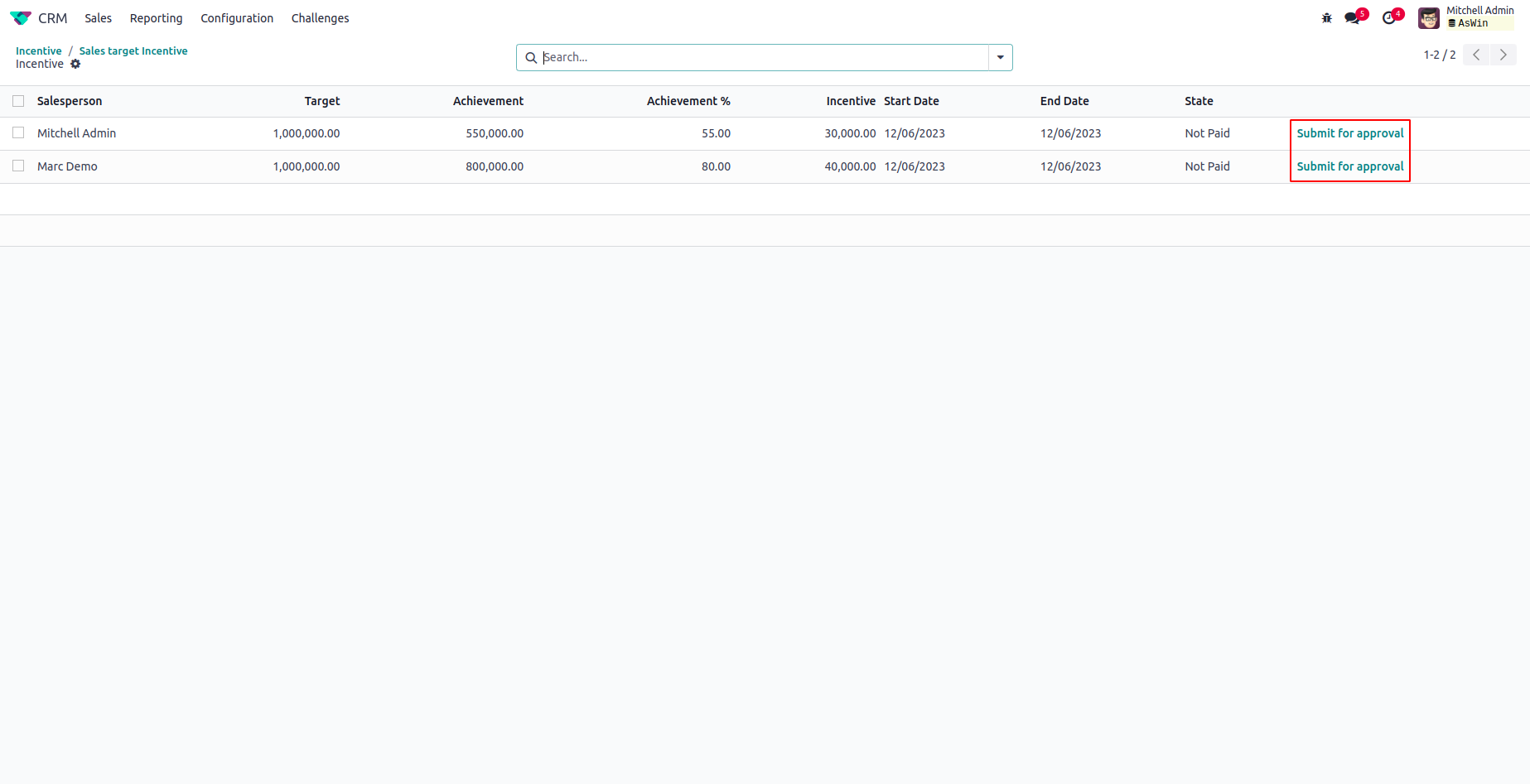Click the Target value in Marc Demo row
The image size is (1530, 784).
click(x=306, y=166)
